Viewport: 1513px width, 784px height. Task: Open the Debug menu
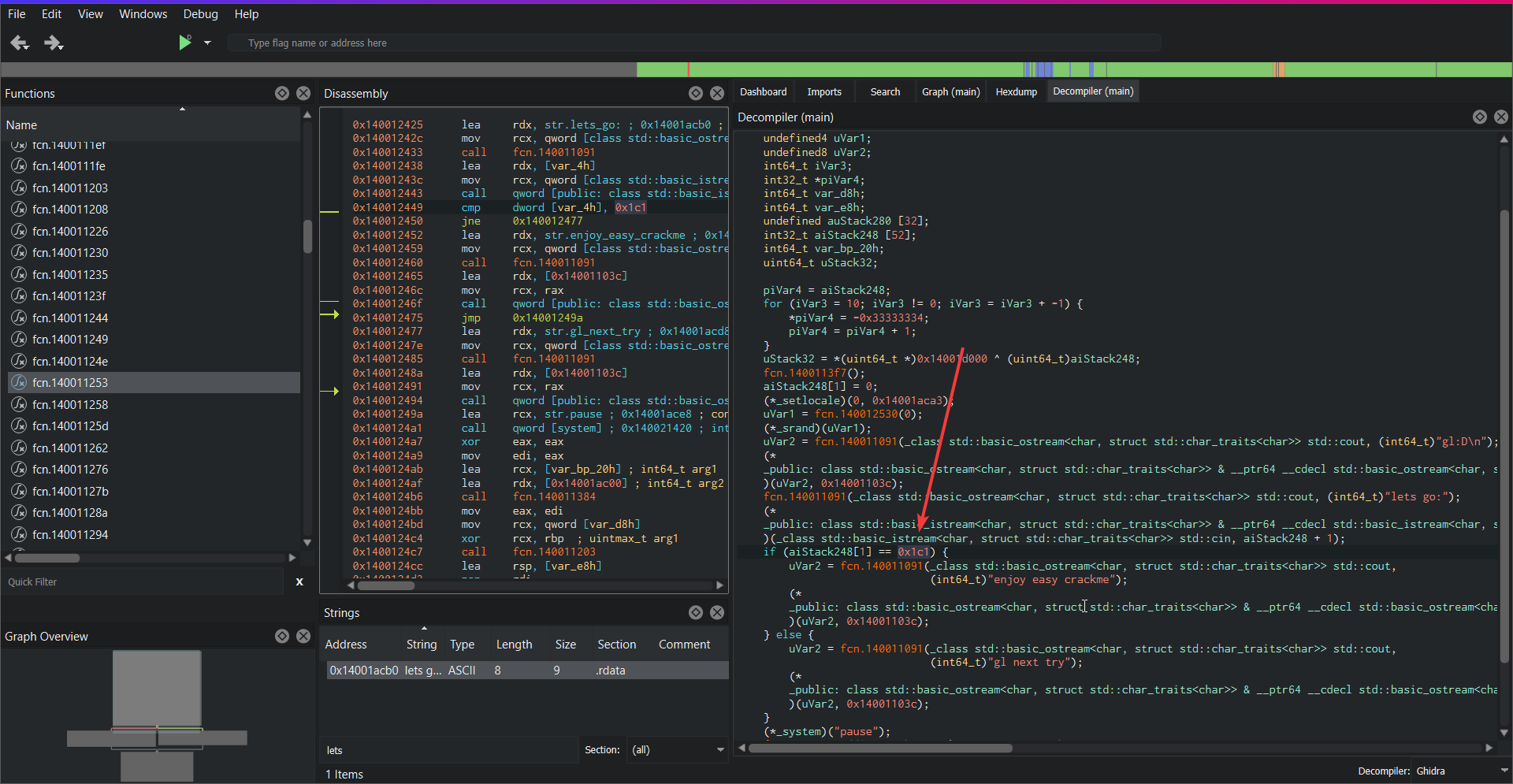pyautogui.click(x=200, y=14)
